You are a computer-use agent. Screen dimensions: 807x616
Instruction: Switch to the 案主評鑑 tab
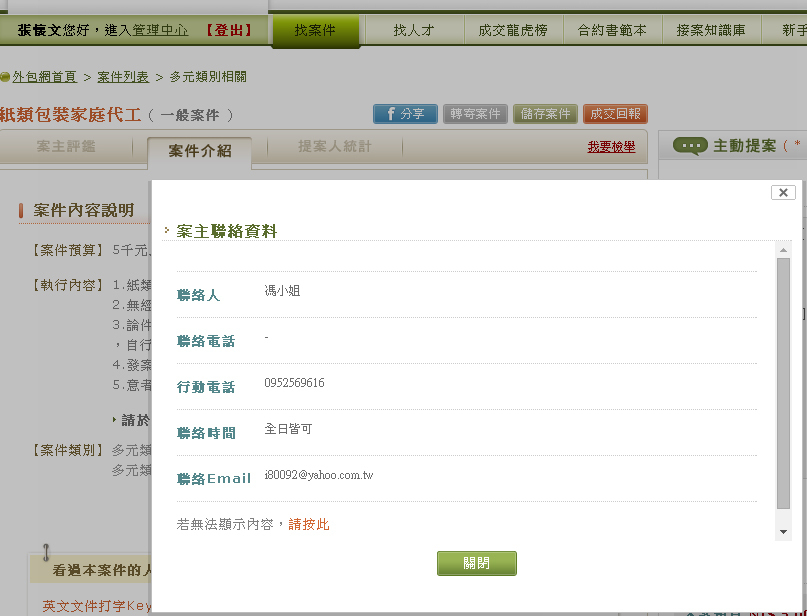click(x=66, y=147)
